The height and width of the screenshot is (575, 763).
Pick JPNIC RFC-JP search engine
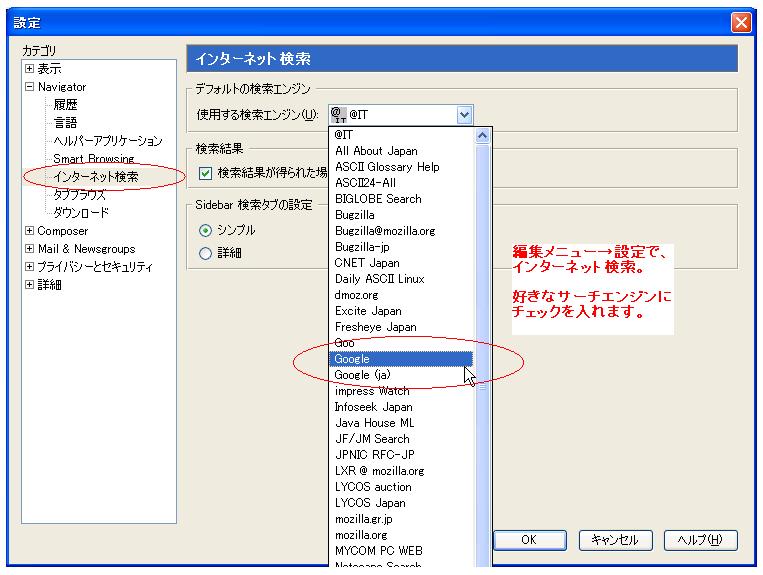[x=401, y=455]
